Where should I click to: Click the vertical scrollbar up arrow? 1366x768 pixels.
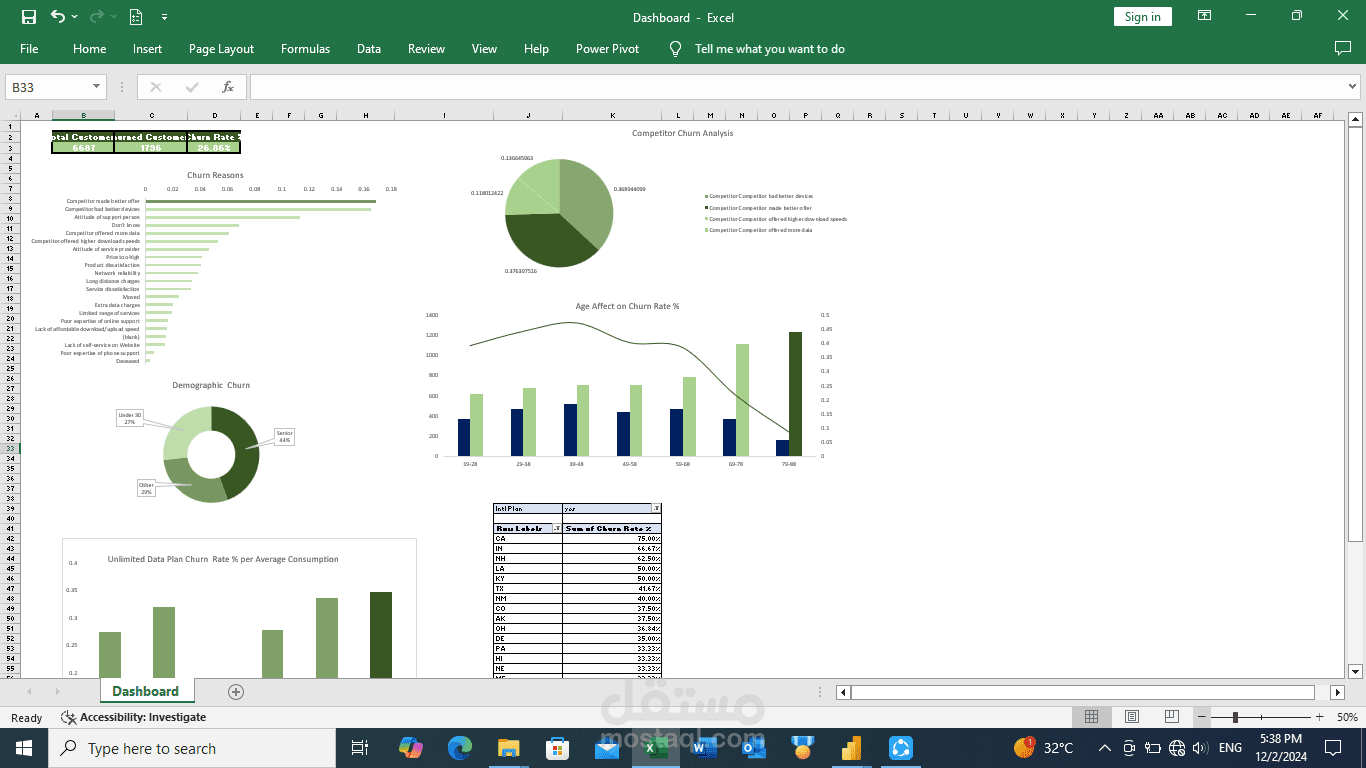point(1356,120)
